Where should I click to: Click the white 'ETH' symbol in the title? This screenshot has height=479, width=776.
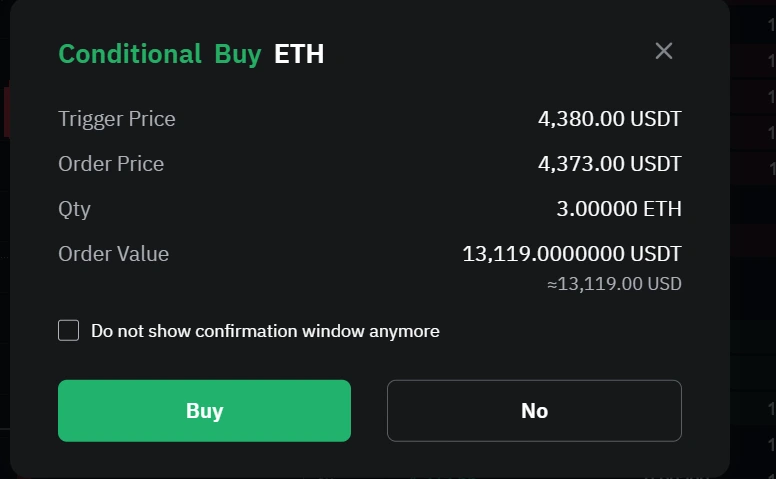[x=299, y=54]
